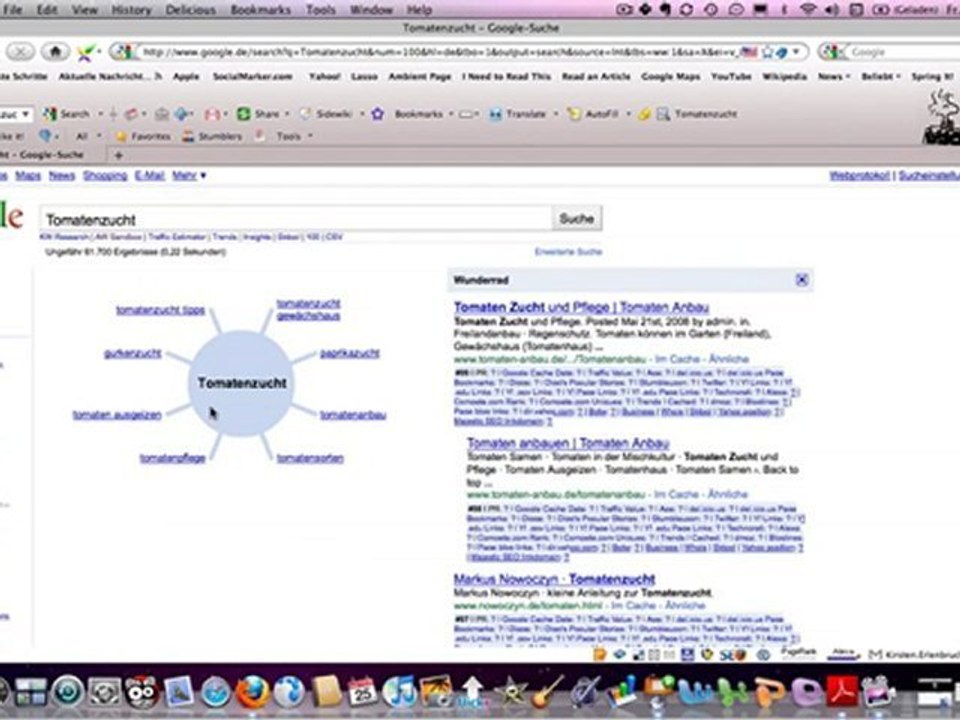Expand the Bookmarks toolbar dropdown arrow
Screen dimensions: 960x720
click(451, 114)
